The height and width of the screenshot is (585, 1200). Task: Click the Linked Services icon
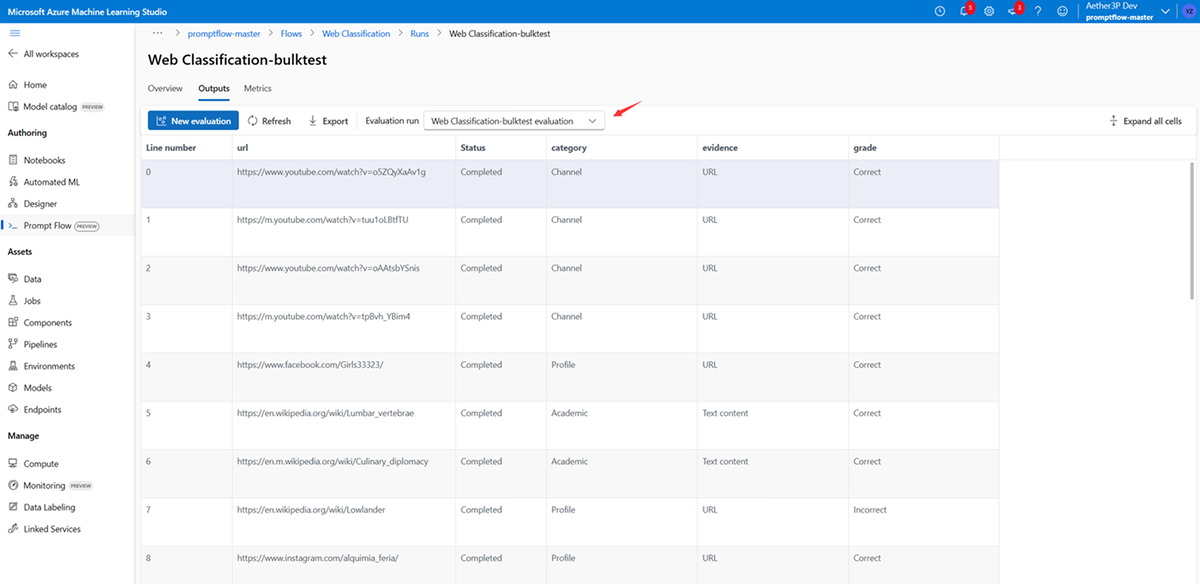(x=14, y=529)
